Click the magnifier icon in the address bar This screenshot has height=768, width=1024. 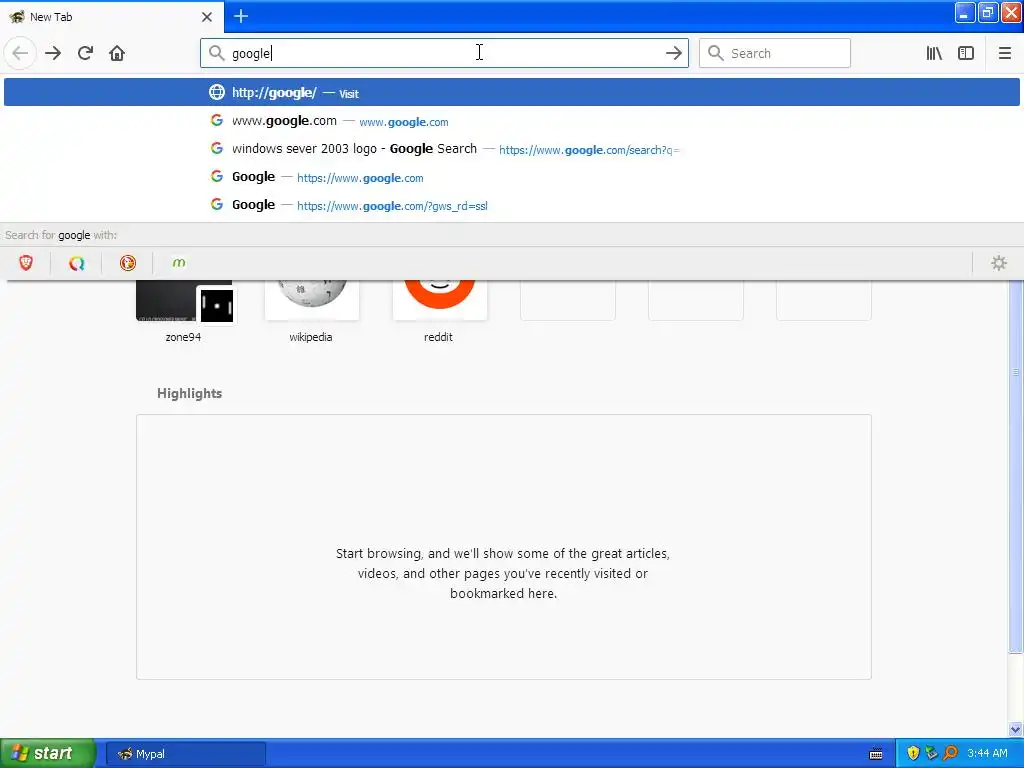(216, 53)
